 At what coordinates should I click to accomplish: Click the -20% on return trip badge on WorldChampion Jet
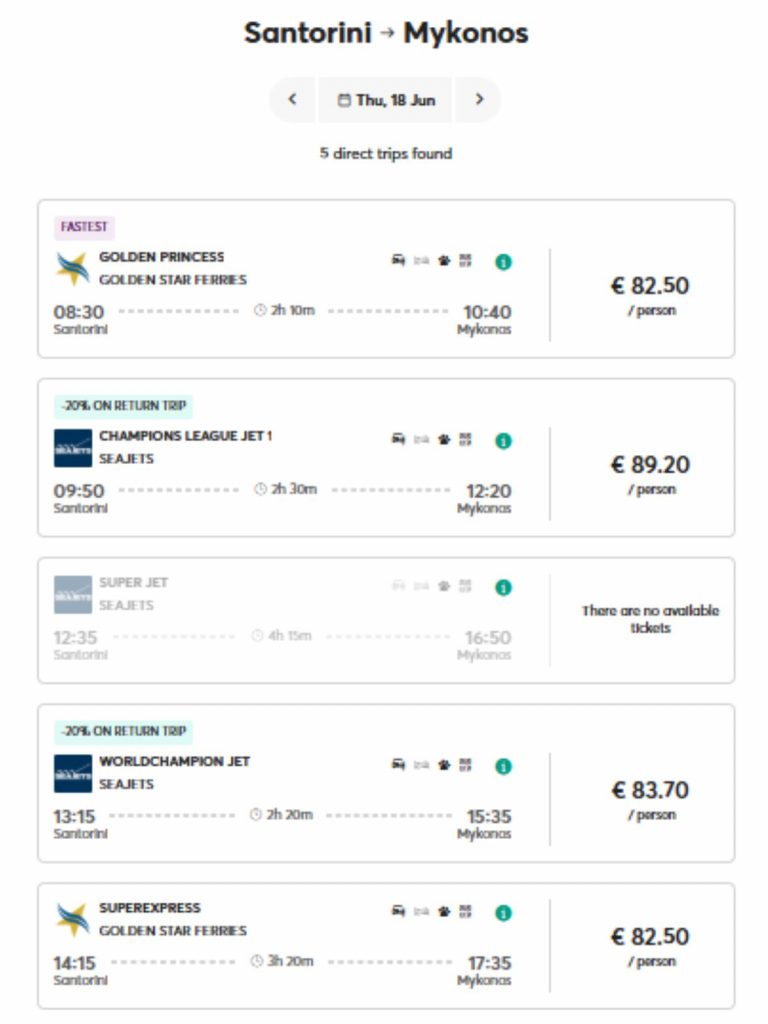coord(123,731)
